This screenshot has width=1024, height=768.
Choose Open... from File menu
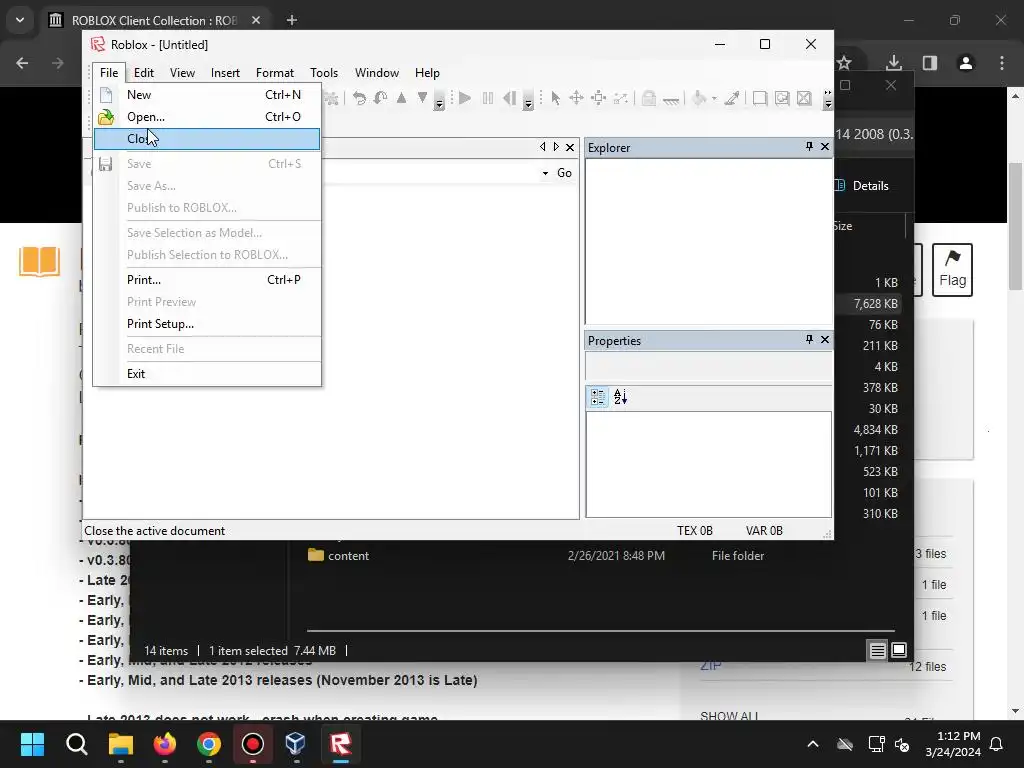(x=207, y=117)
